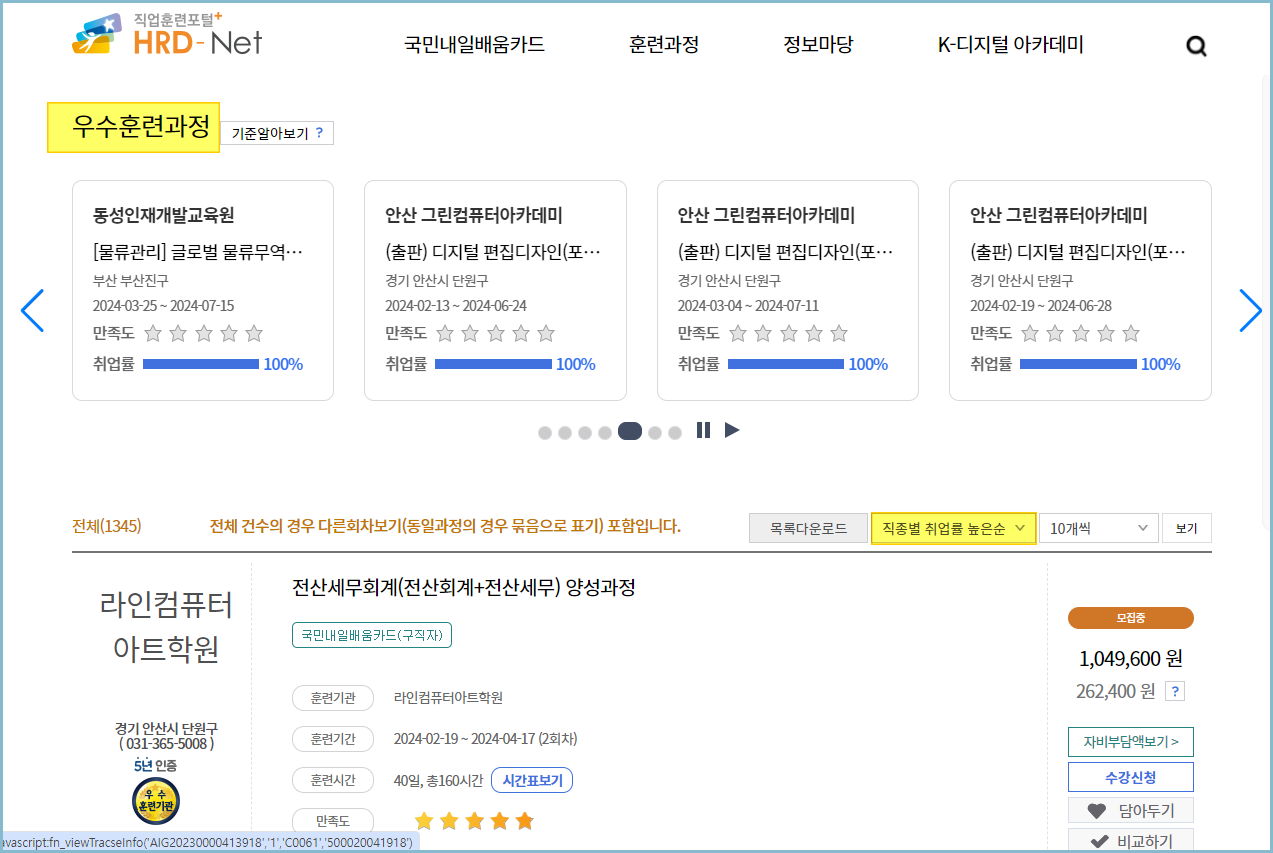Open the 전산세무회계 course detail link

pos(465,589)
